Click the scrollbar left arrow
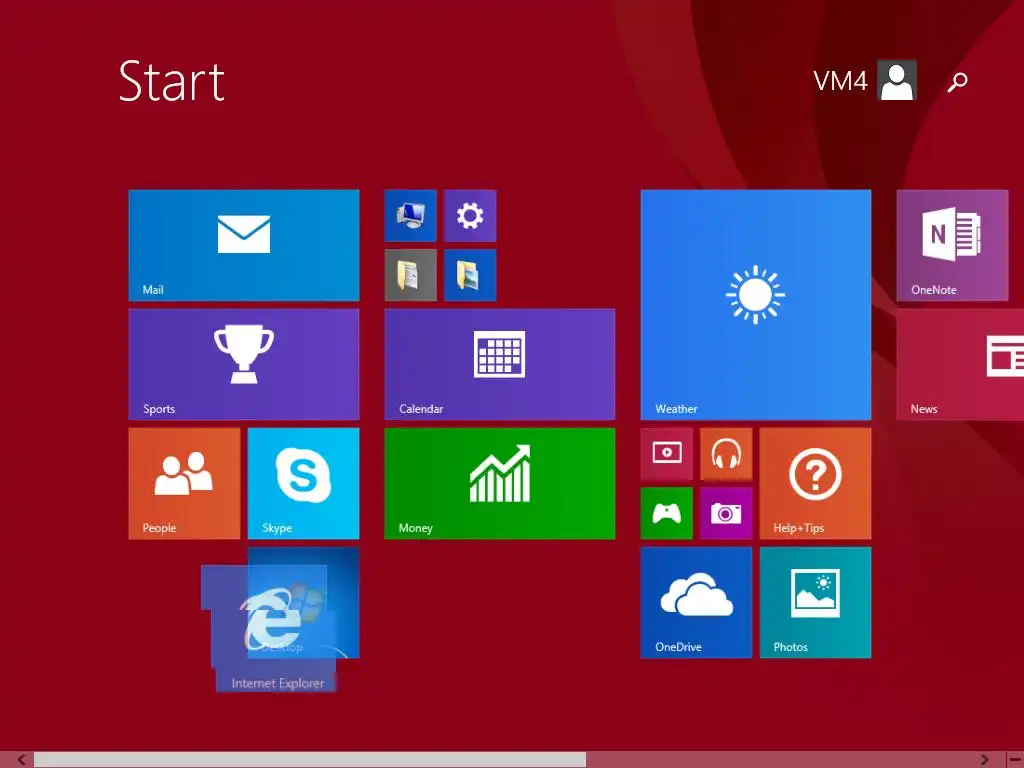Screen dimensions: 1024x768 [x=22, y=760]
